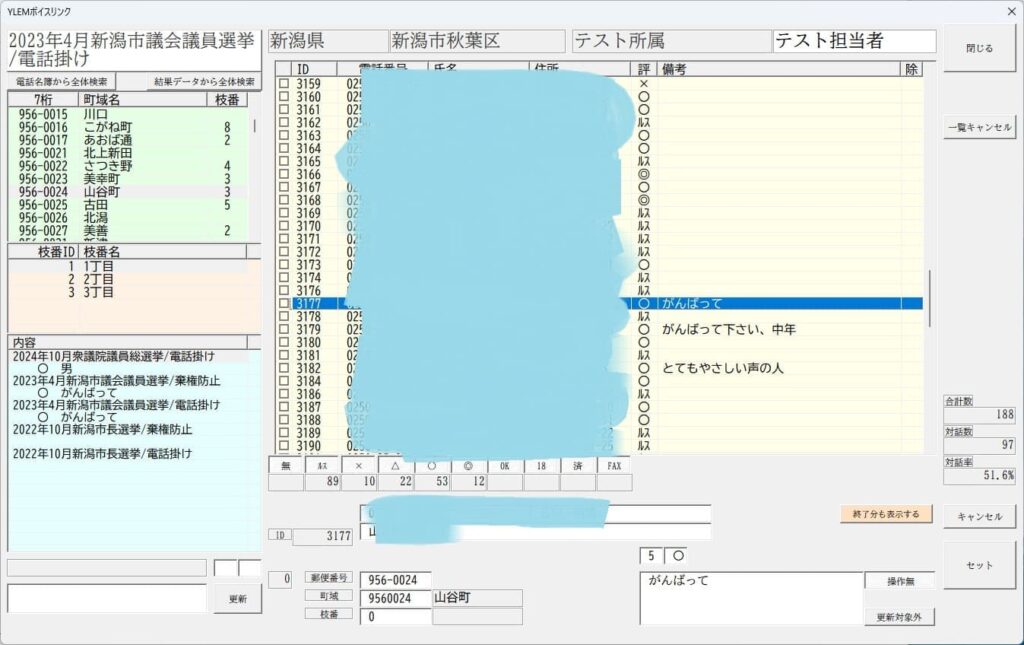Open 結果データから全体検索 search

coord(203,81)
